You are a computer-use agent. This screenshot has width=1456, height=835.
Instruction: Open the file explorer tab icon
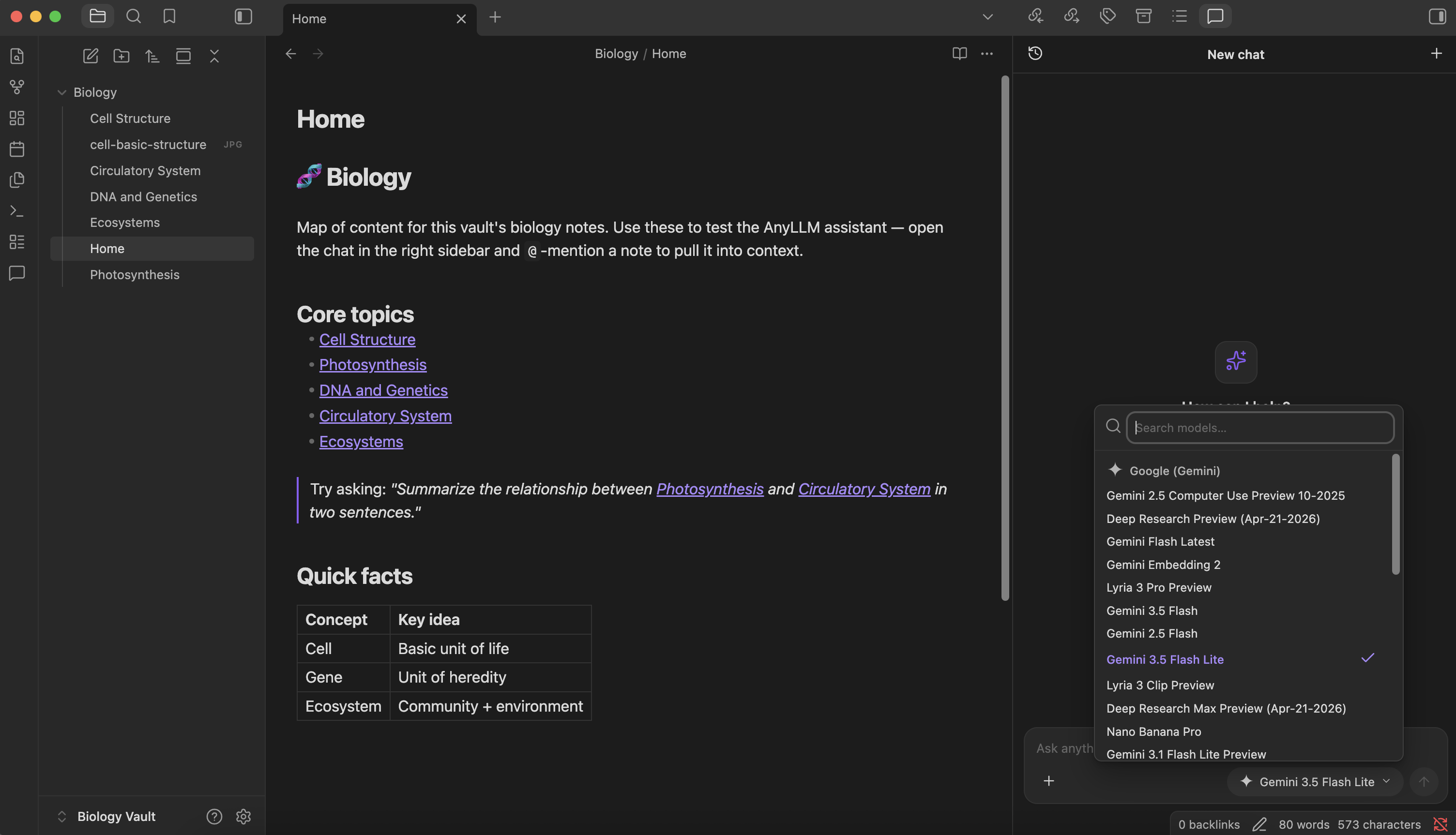pyautogui.click(x=97, y=16)
